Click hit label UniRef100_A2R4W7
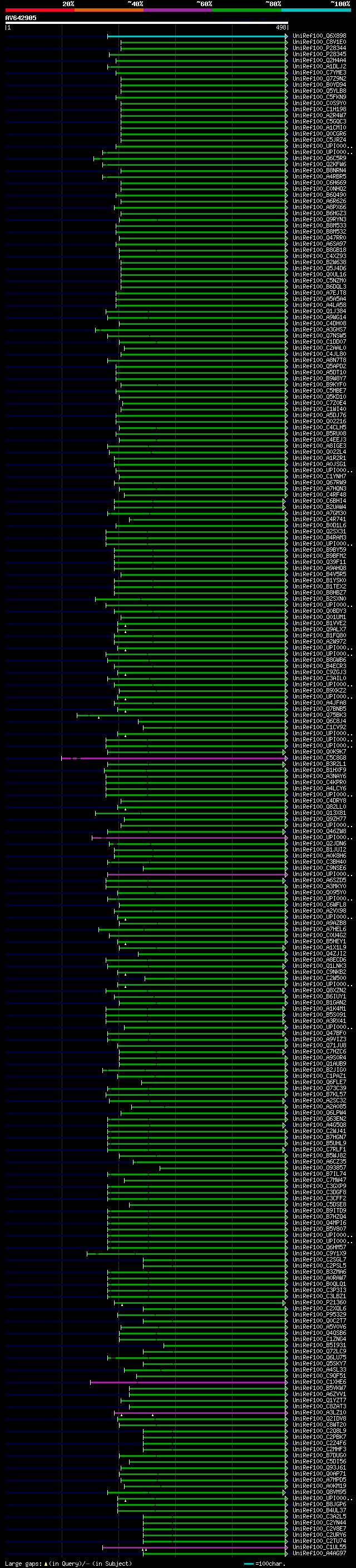 tap(319, 115)
